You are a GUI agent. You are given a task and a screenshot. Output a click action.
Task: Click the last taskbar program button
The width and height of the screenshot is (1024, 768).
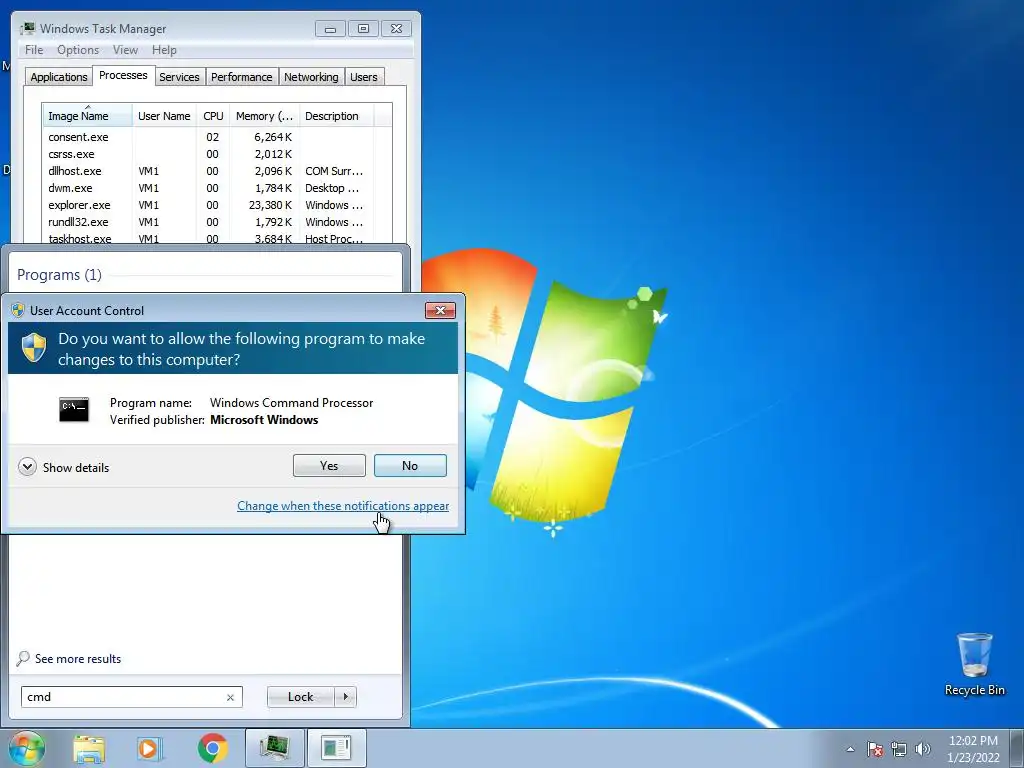336,748
